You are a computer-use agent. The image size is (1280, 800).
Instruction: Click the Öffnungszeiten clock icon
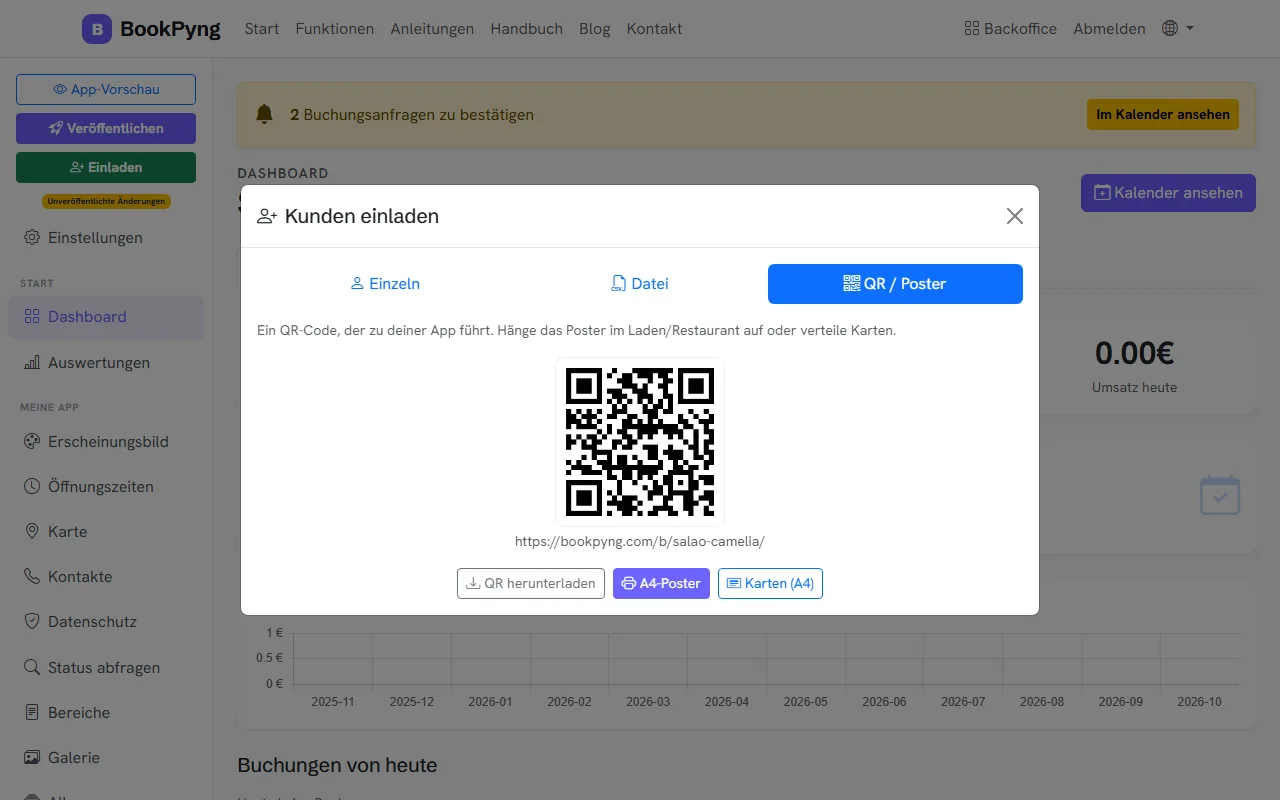(31, 487)
